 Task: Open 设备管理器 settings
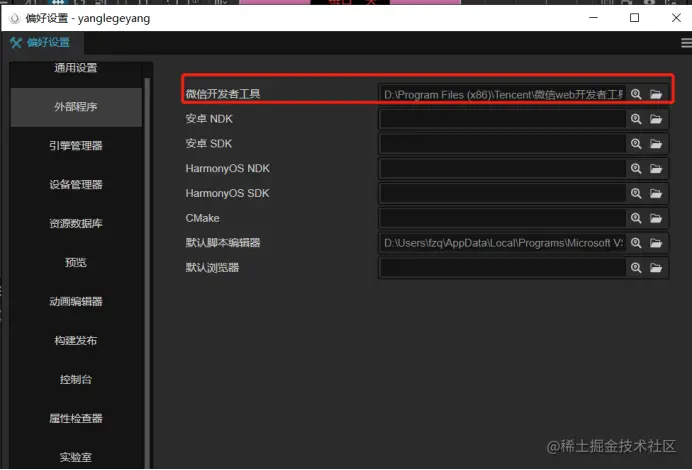coord(76,184)
